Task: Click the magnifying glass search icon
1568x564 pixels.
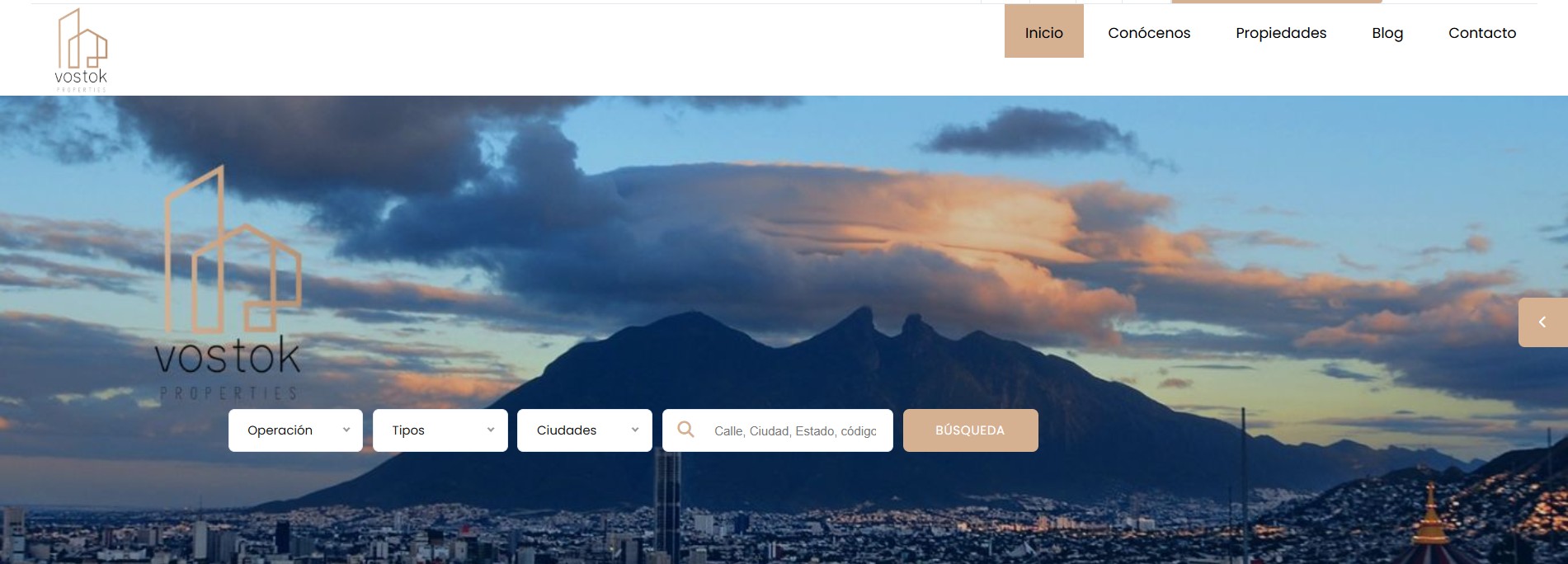Action: (685, 430)
